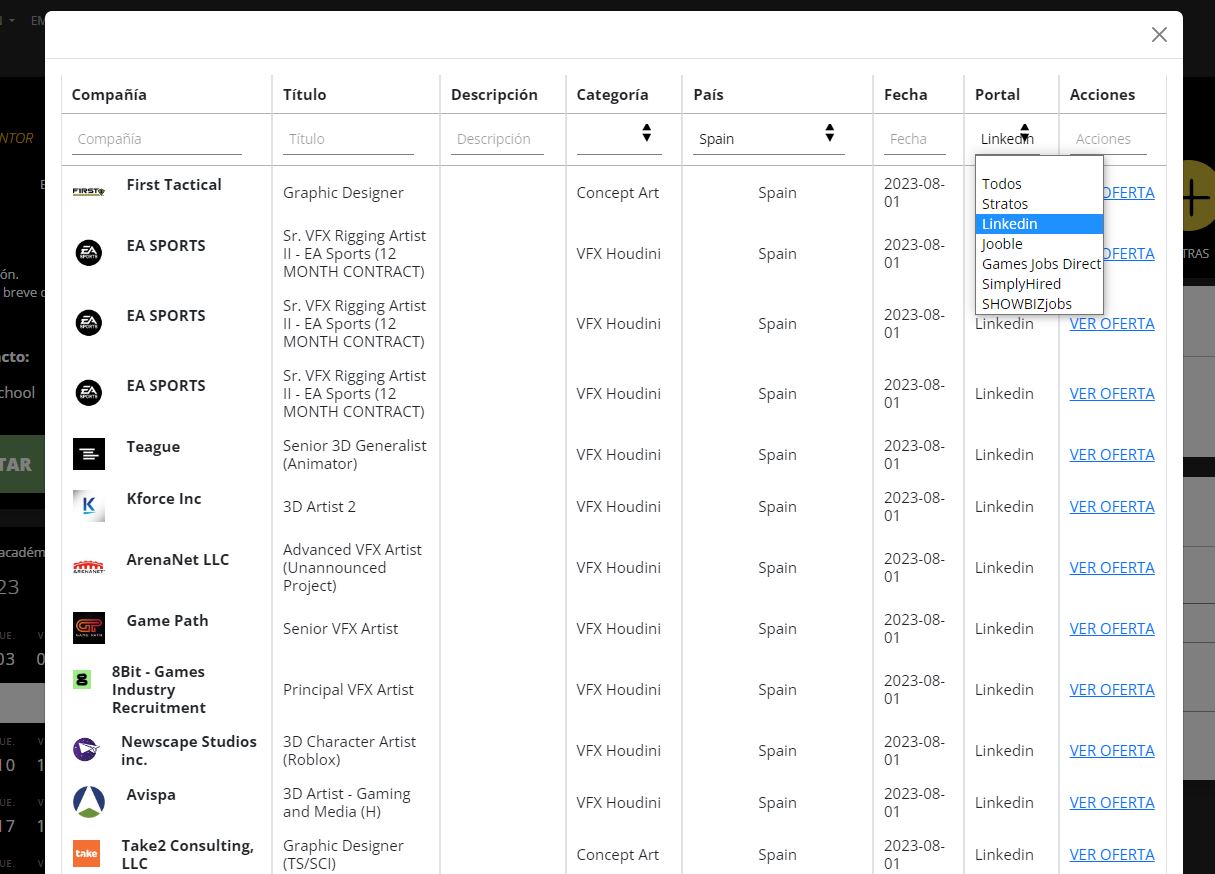Viewport: 1215px width, 874px height.
Task: Click the Avispa company logo
Action: point(89,802)
